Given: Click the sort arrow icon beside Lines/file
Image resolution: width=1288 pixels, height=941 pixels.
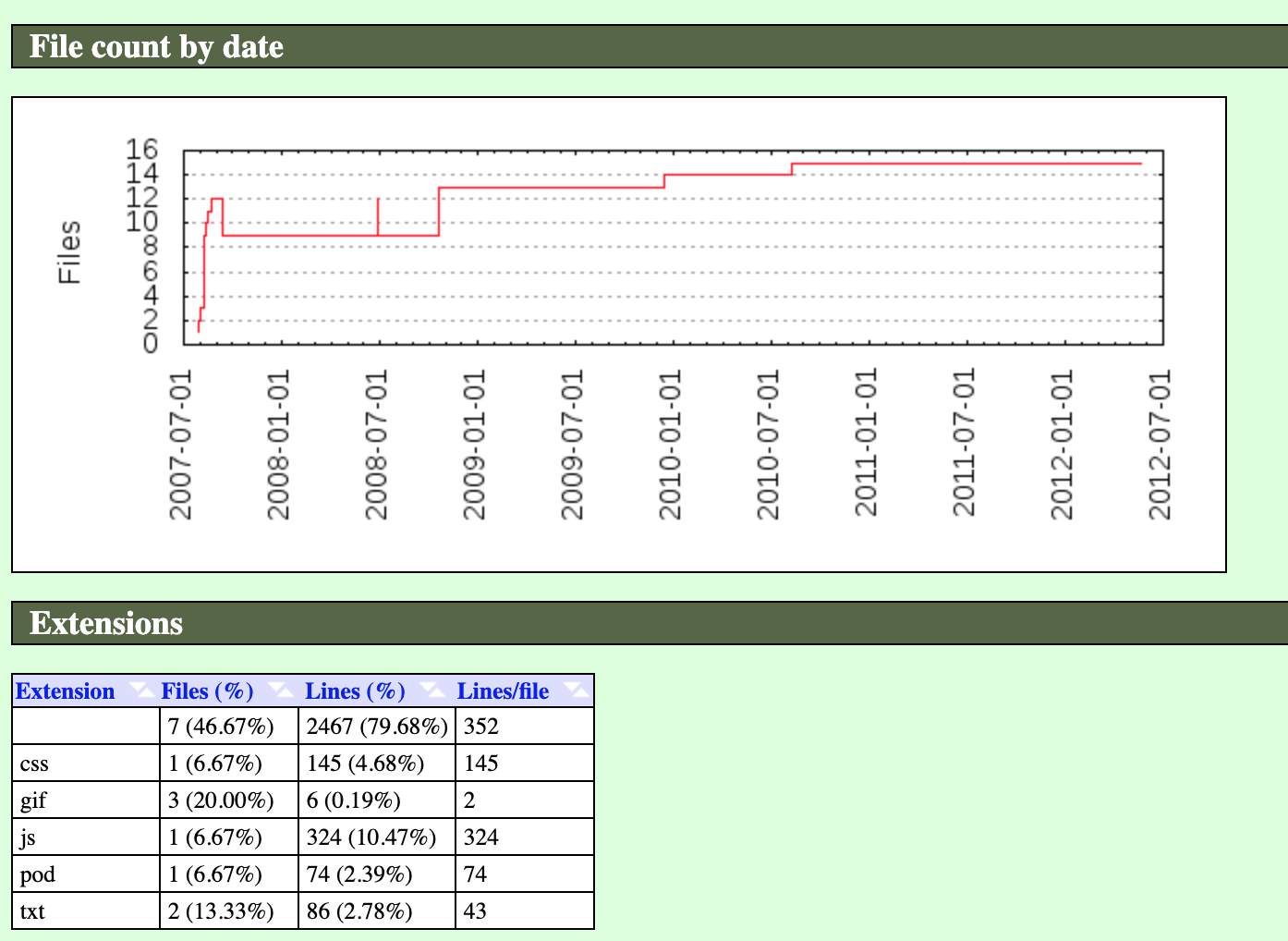Looking at the screenshot, I should 575,690.
